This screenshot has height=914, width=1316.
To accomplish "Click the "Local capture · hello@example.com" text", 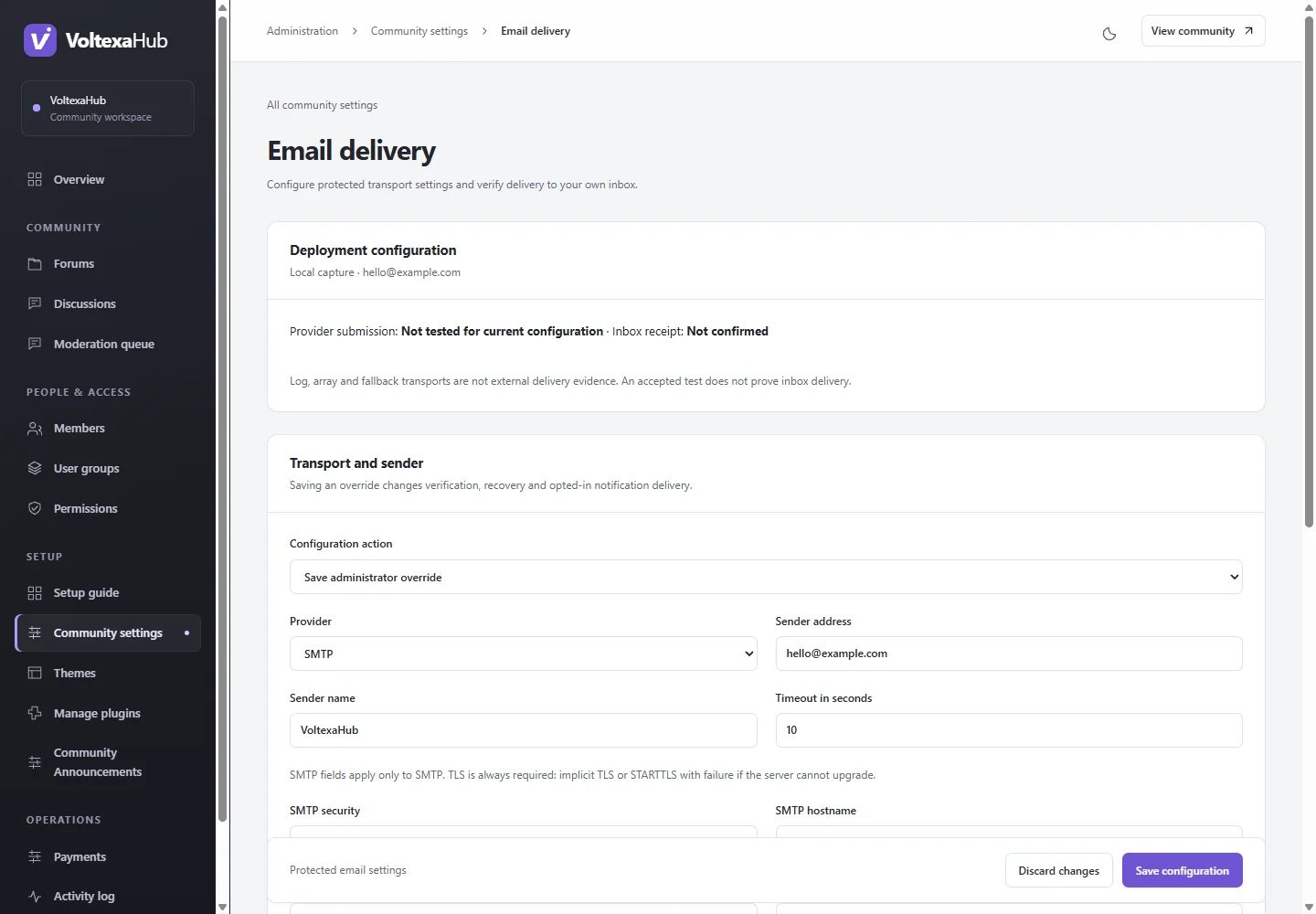I will point(375,272).
